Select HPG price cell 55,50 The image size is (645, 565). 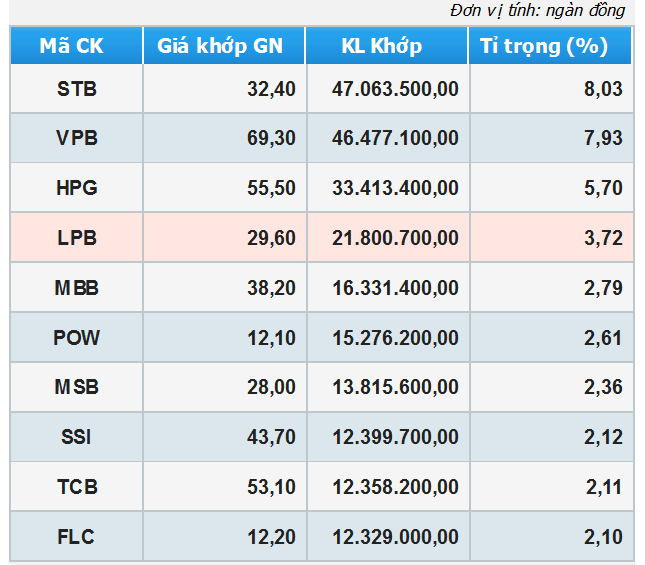click(x=271, y=187)
